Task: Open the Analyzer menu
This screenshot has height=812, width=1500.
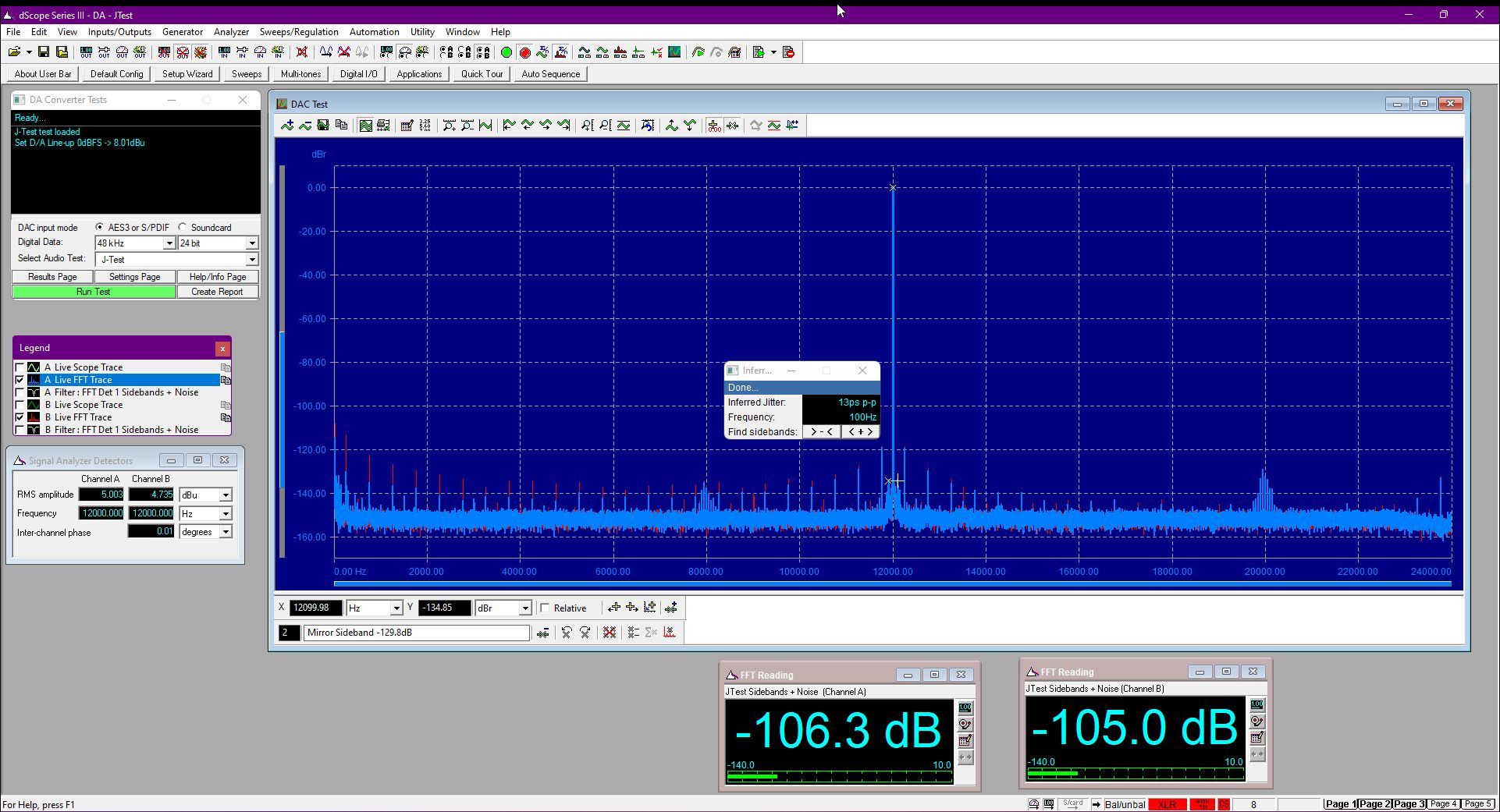Action: 231,32
